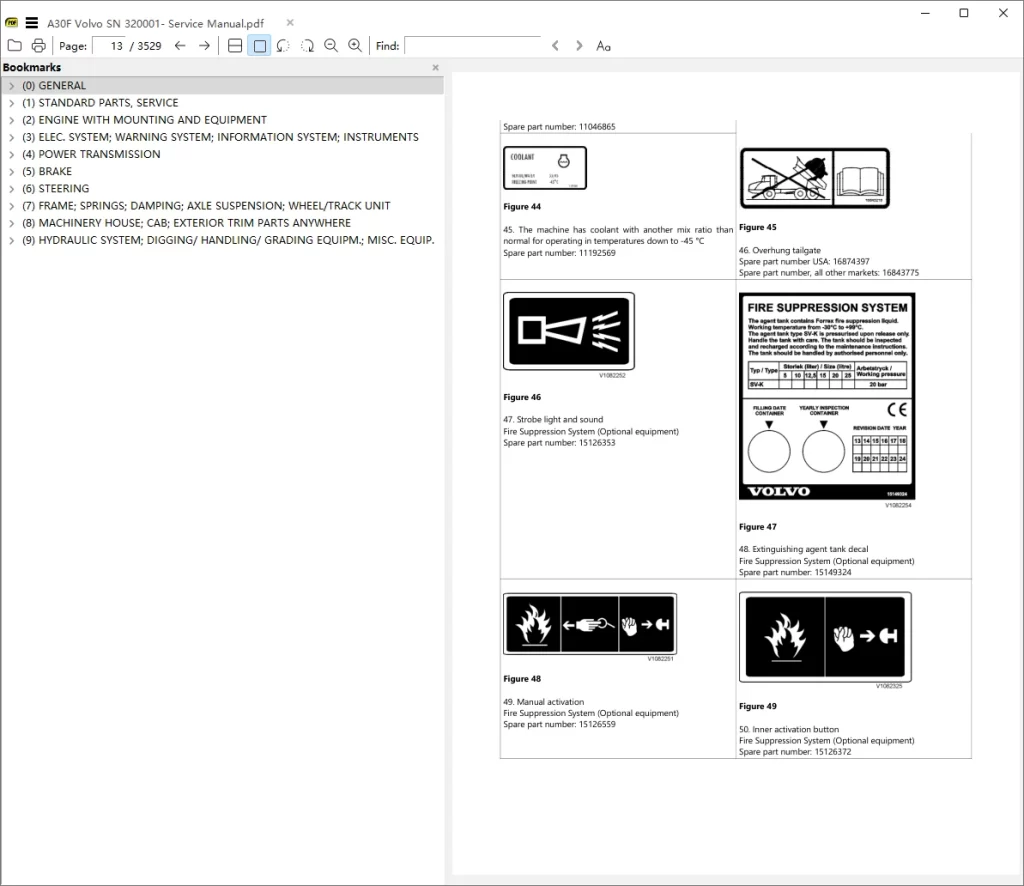Expand the (7) FRAME; SPRINGS; DAMPING bookmark
The image size is (1024, 886).
11,206
